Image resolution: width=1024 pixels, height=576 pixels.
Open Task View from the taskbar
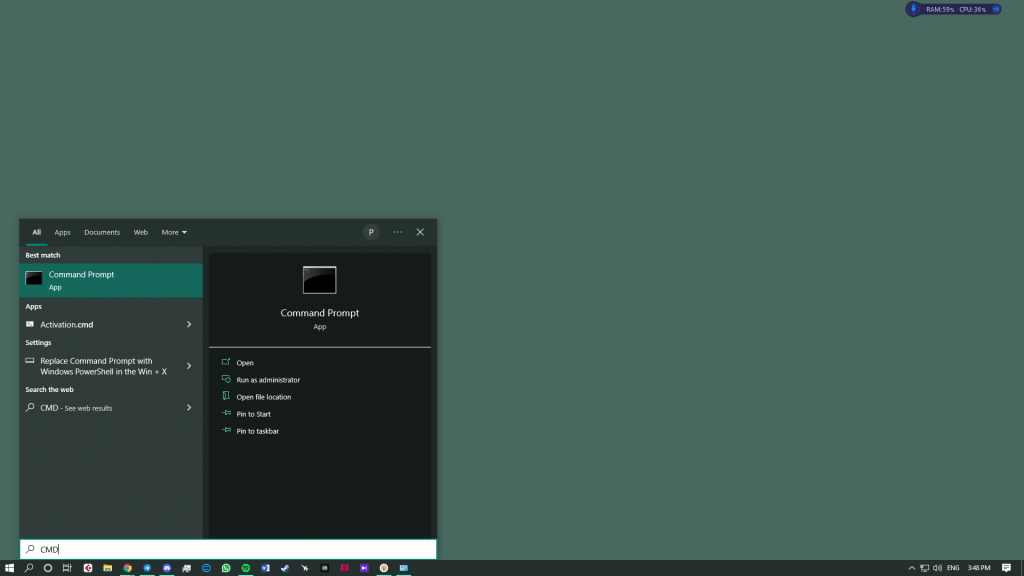click(65, 567)
